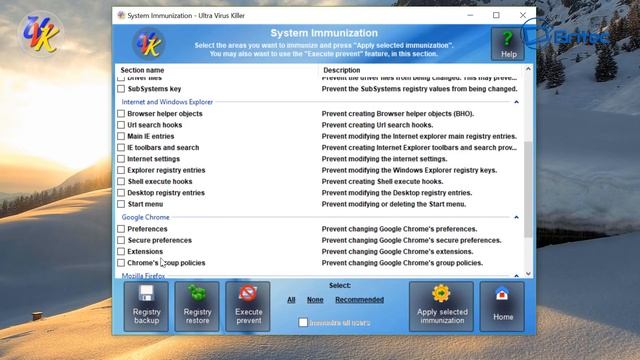Choose the Recommended selection link
The image size is (640, 360).
click(x=360, y=300)
